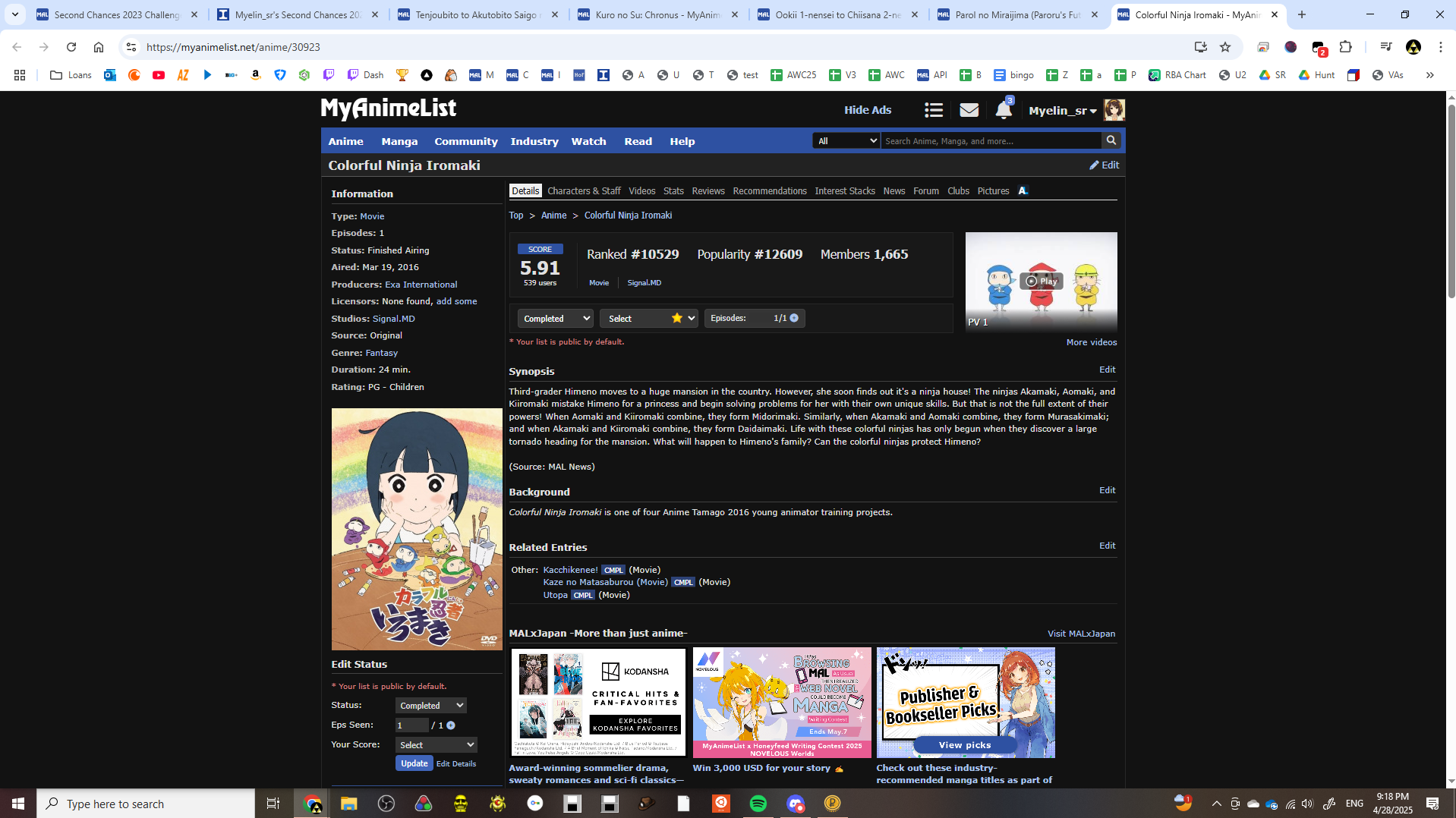Click the Hide Ads link

point(868,110)
